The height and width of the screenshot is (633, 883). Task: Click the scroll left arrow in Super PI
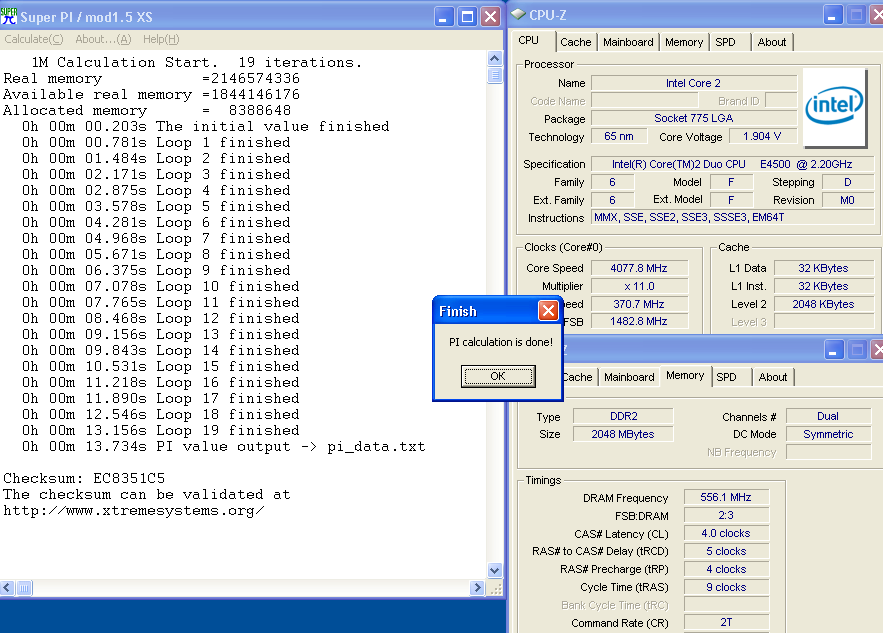pos(7,588)
